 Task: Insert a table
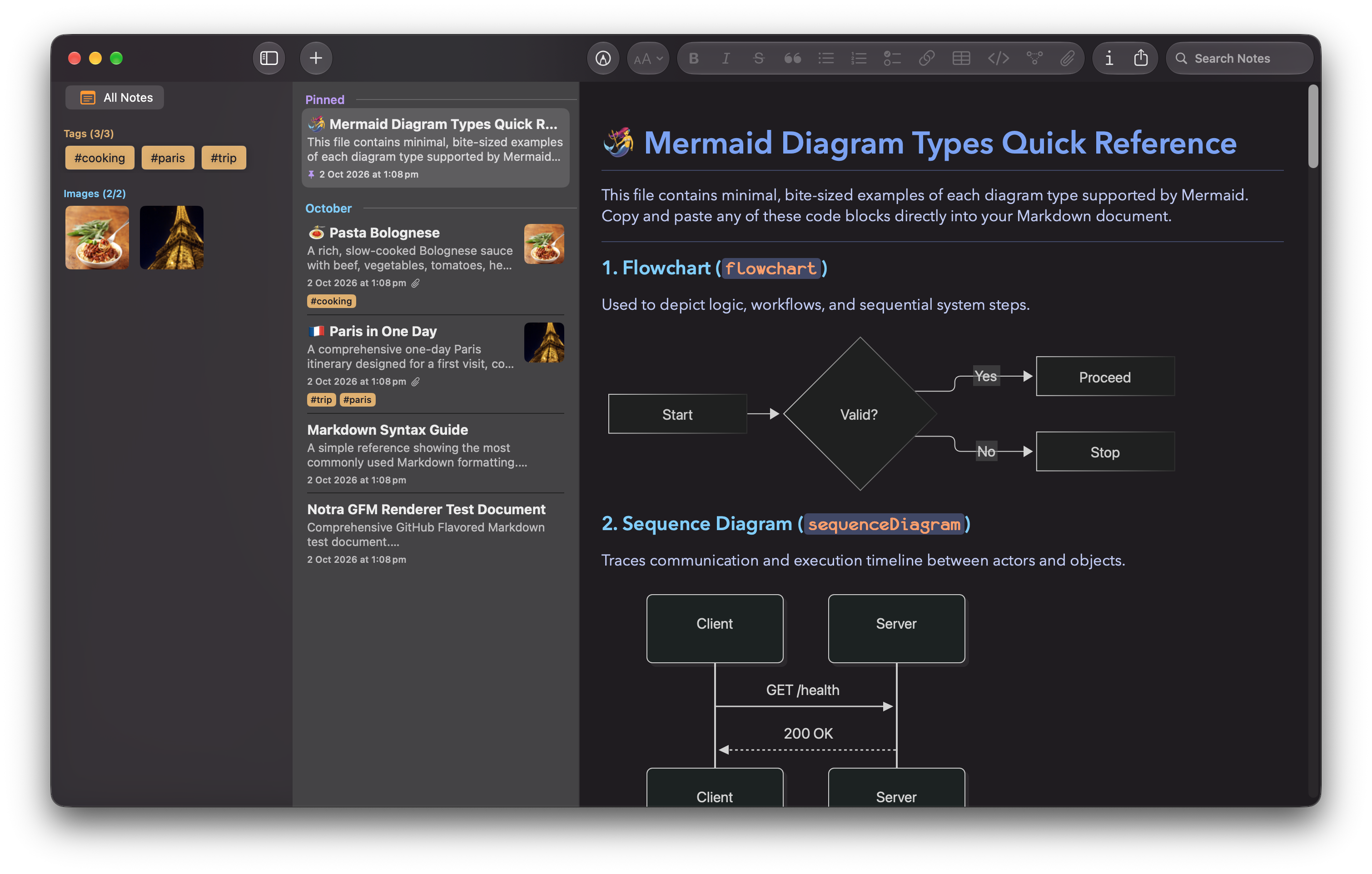pyautogui.click(x=961, y=58)
